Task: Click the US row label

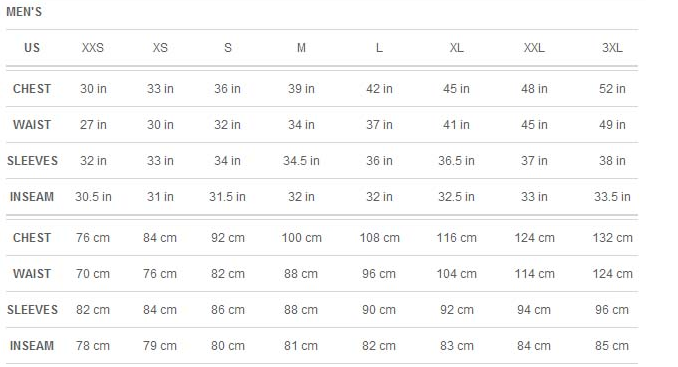Action: pos(32,48)
